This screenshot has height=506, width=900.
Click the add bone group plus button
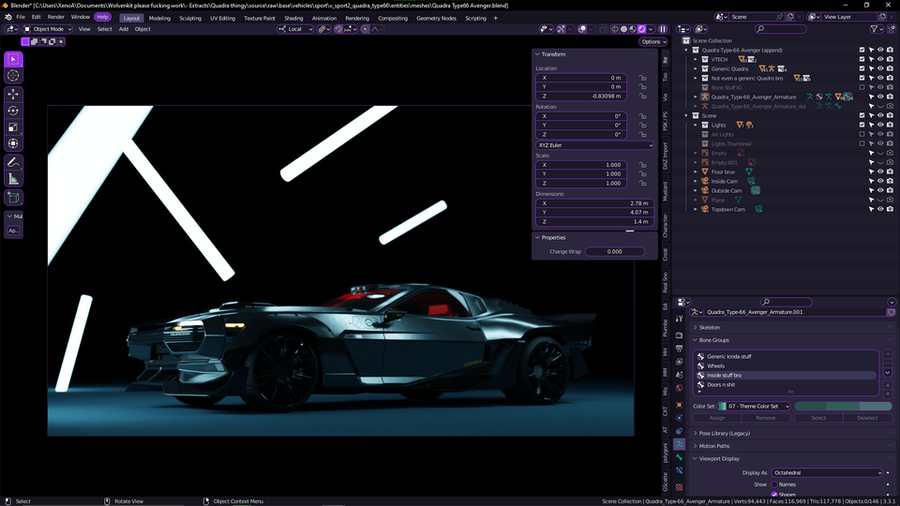pos(888,354)
